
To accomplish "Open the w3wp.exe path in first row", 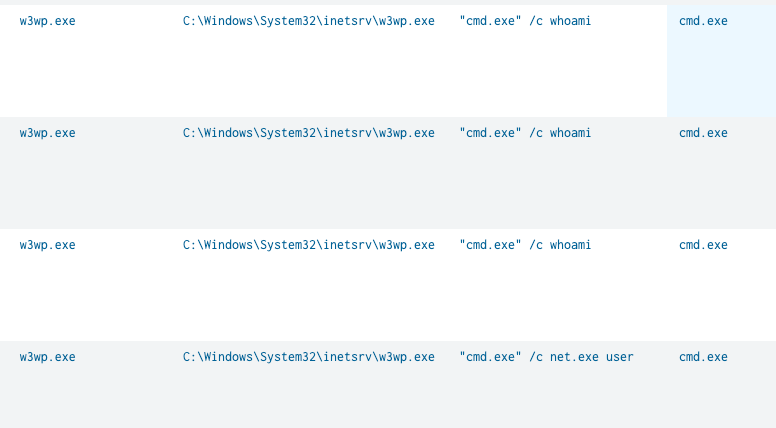I will (x=308, y=21).
